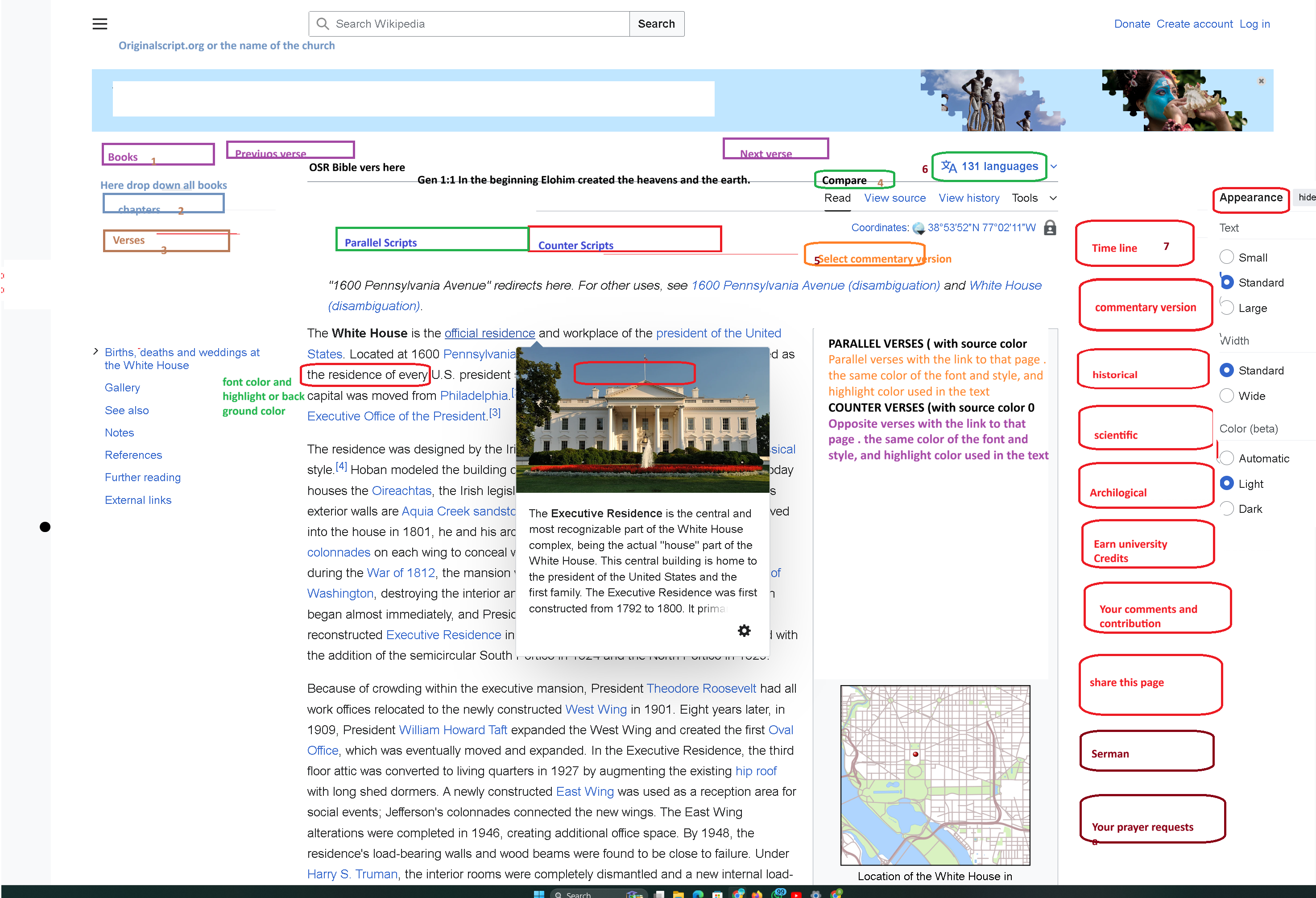This screenshot has height=898, width=1316.
Task: Switch to View history tab
Action: coord(968,198)
